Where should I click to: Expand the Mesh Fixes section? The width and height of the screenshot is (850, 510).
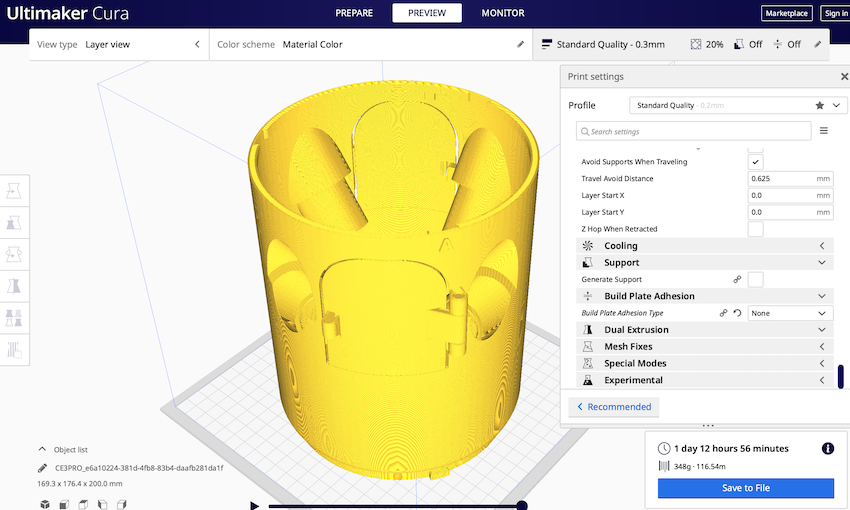click(704, 346)
